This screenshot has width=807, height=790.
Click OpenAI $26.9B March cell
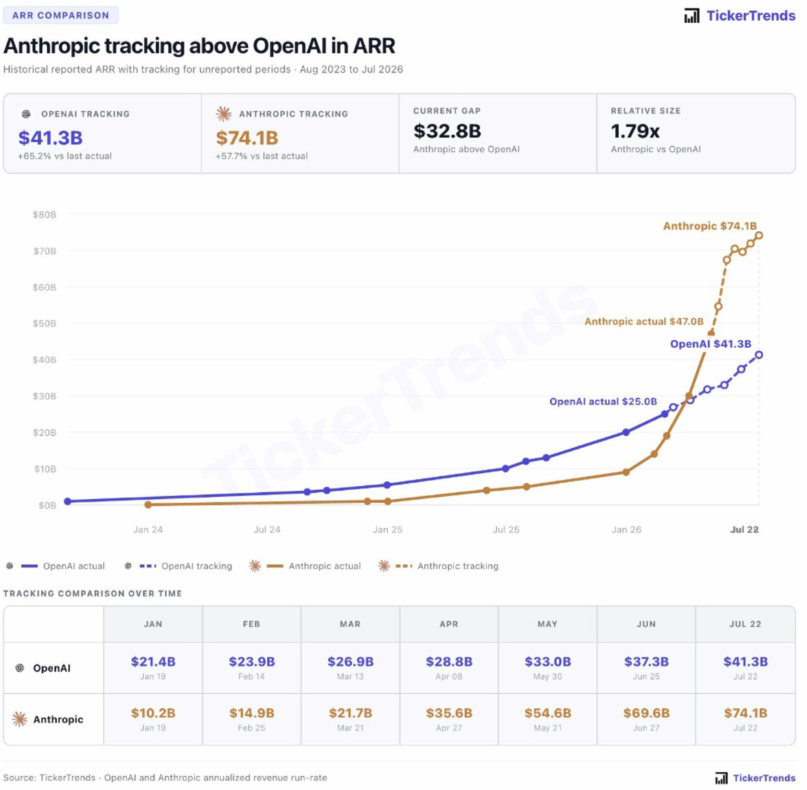(350, 668)
